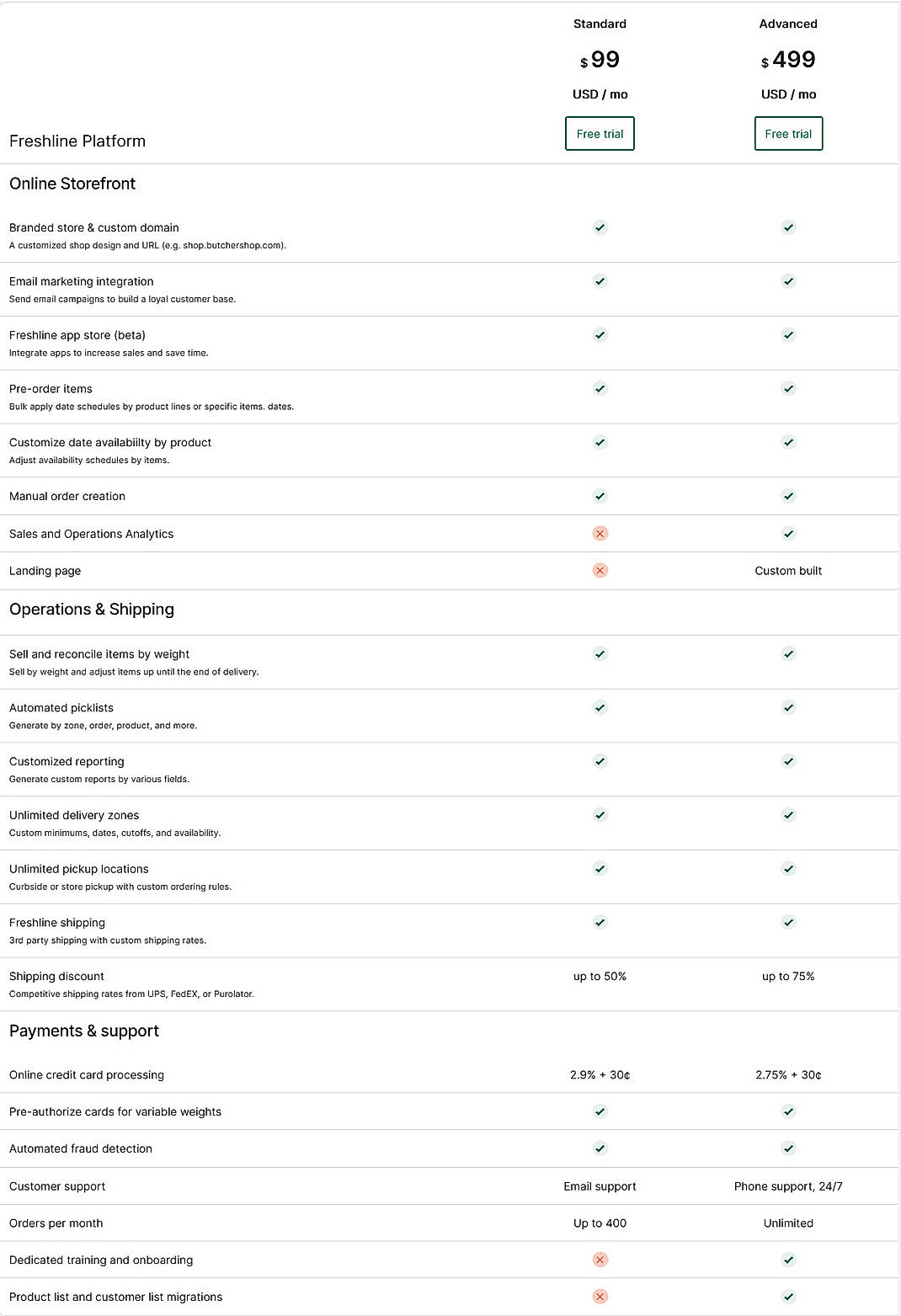Click the X for Dedicated training and onboarding
901x1316 pixels.
point(599,1260)
